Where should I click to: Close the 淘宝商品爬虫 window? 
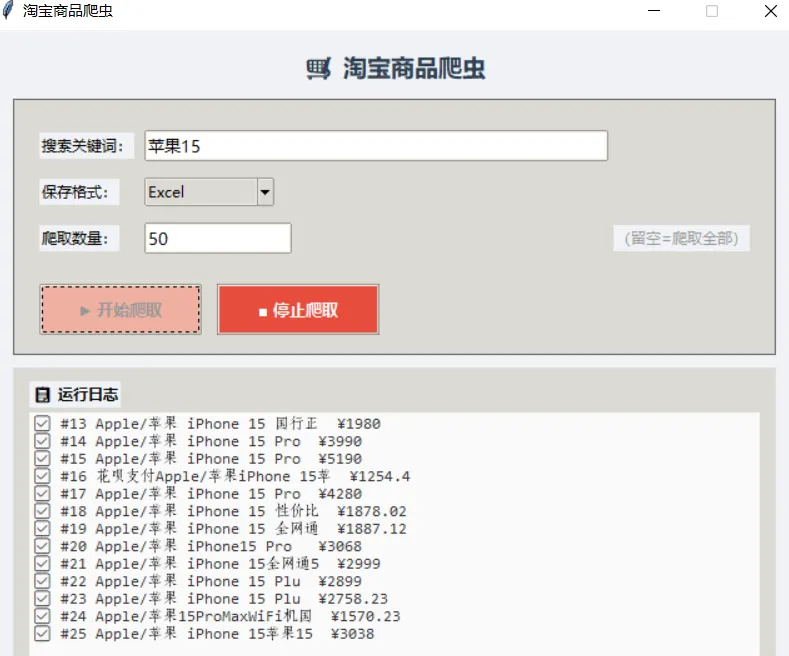point(770,11)
